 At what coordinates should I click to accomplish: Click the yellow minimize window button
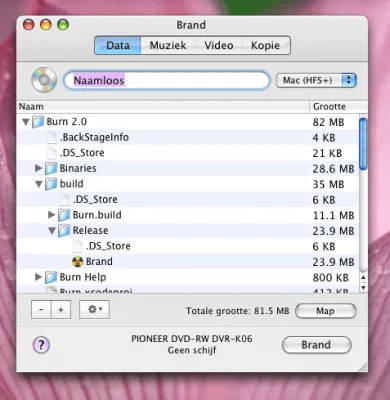[46, 25]
